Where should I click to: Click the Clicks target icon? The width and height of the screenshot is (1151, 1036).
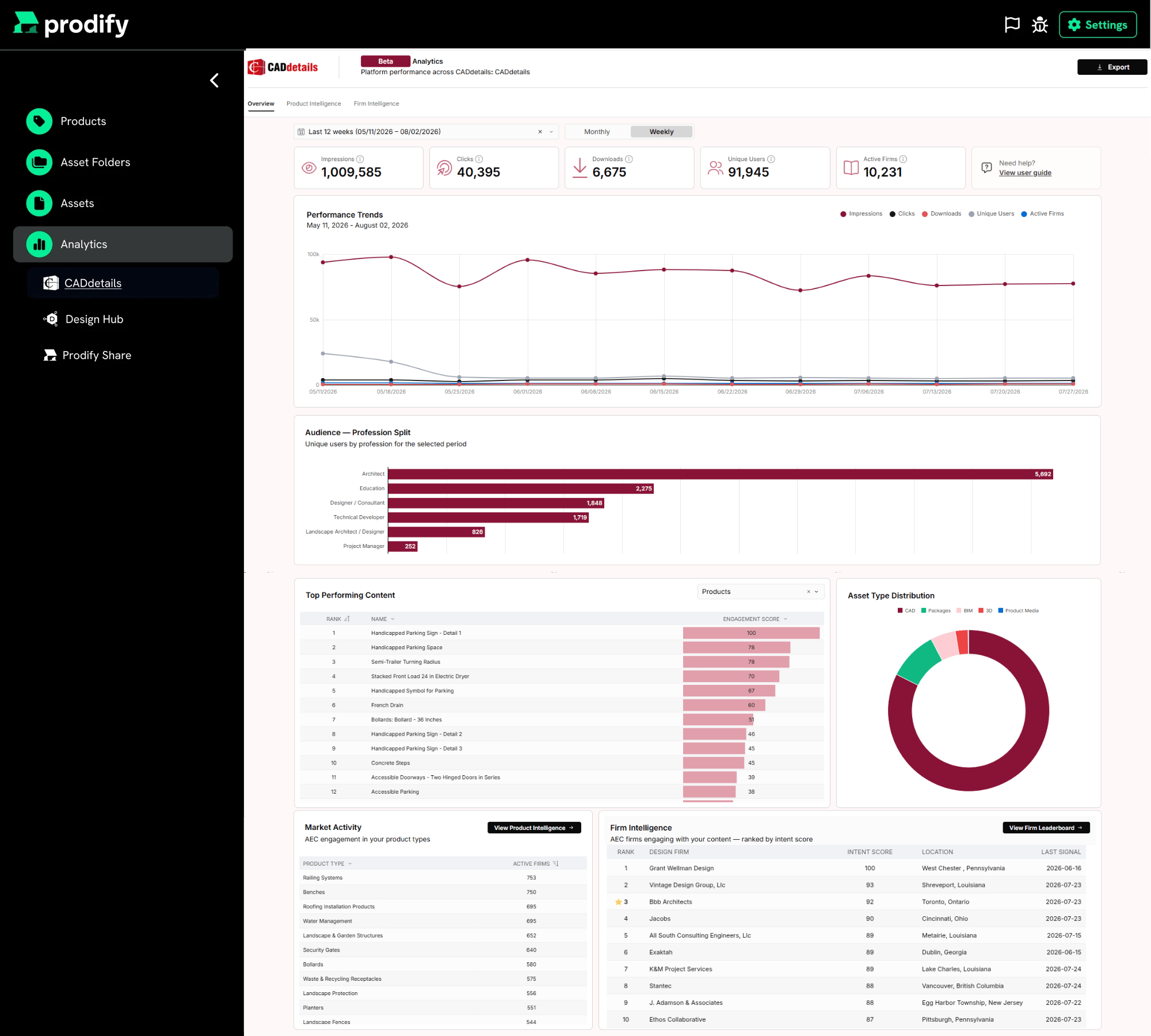(444, 167)
